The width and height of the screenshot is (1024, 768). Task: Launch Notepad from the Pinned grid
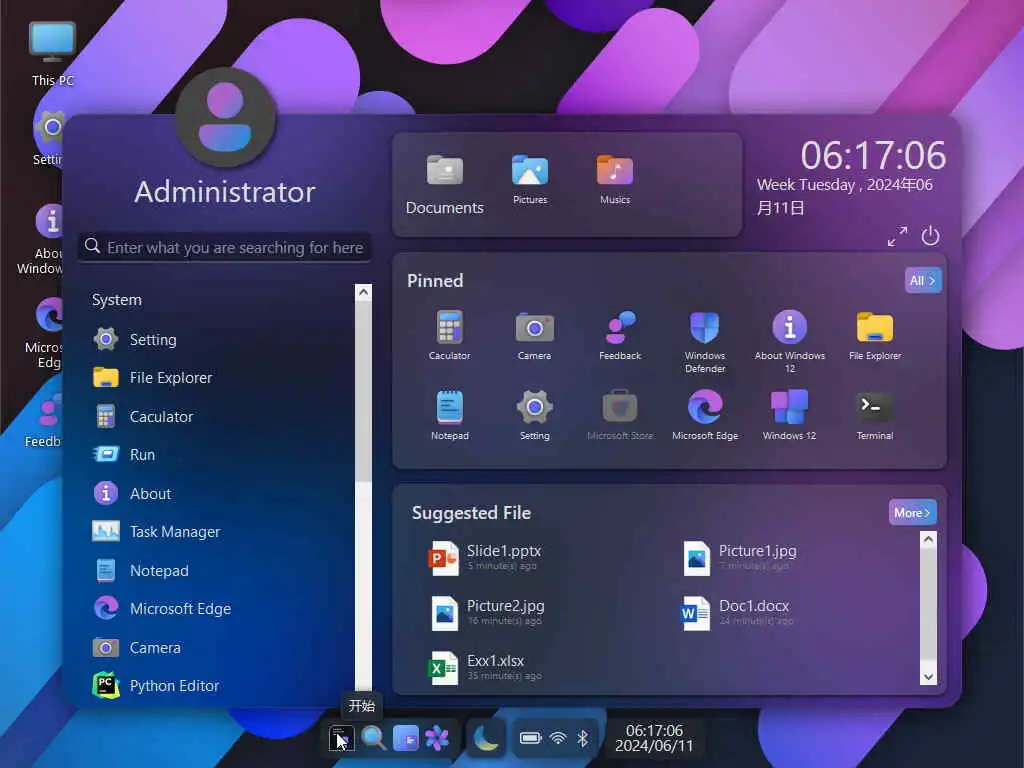449,415
